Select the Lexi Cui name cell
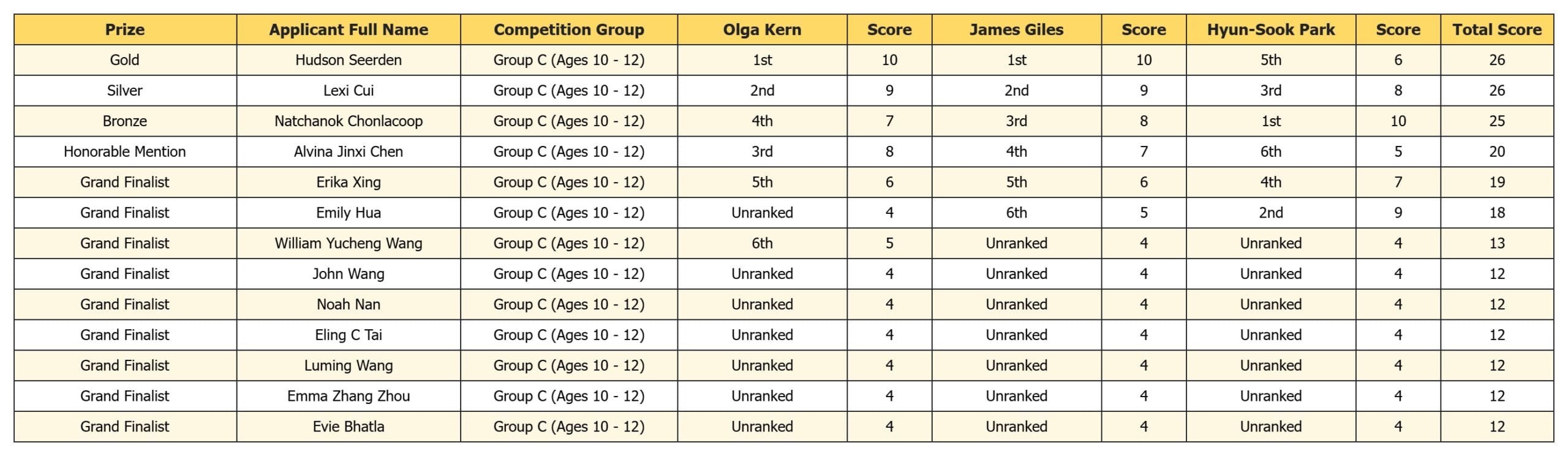Screen dimensions: 1568x456 pos(349,91)
